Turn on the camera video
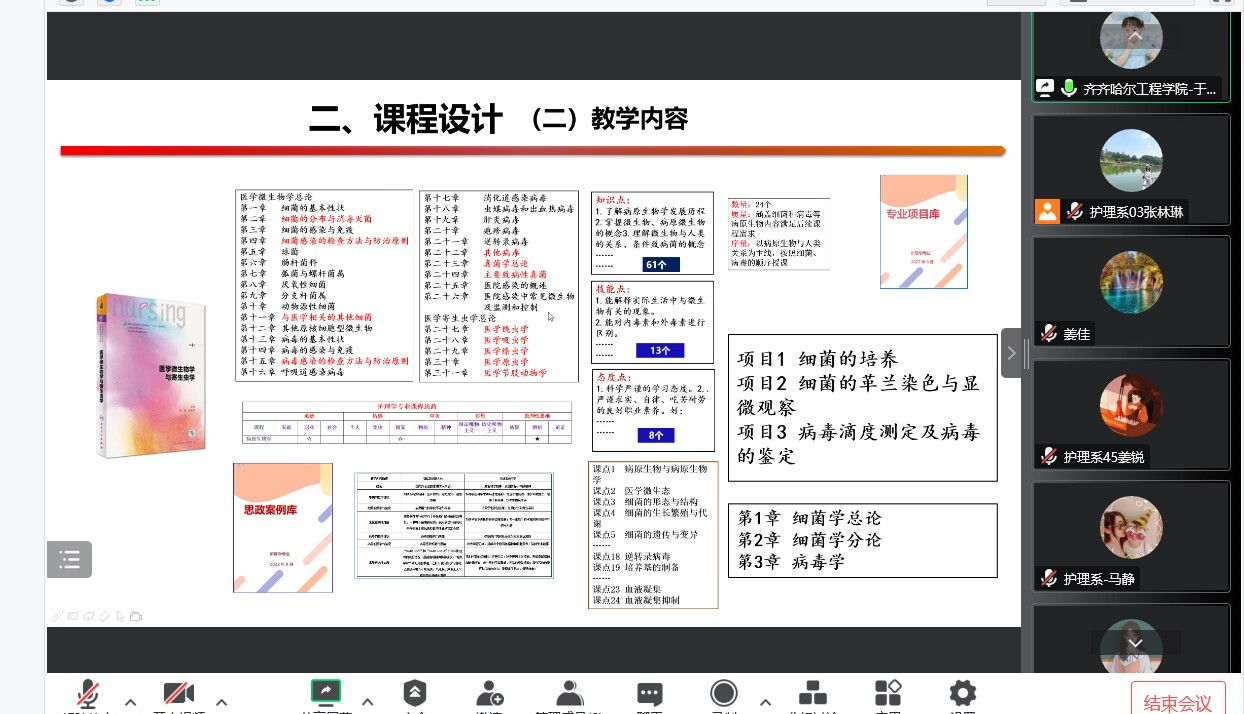The width and height of the screenshot is (1244, 714). coord(179,695)
